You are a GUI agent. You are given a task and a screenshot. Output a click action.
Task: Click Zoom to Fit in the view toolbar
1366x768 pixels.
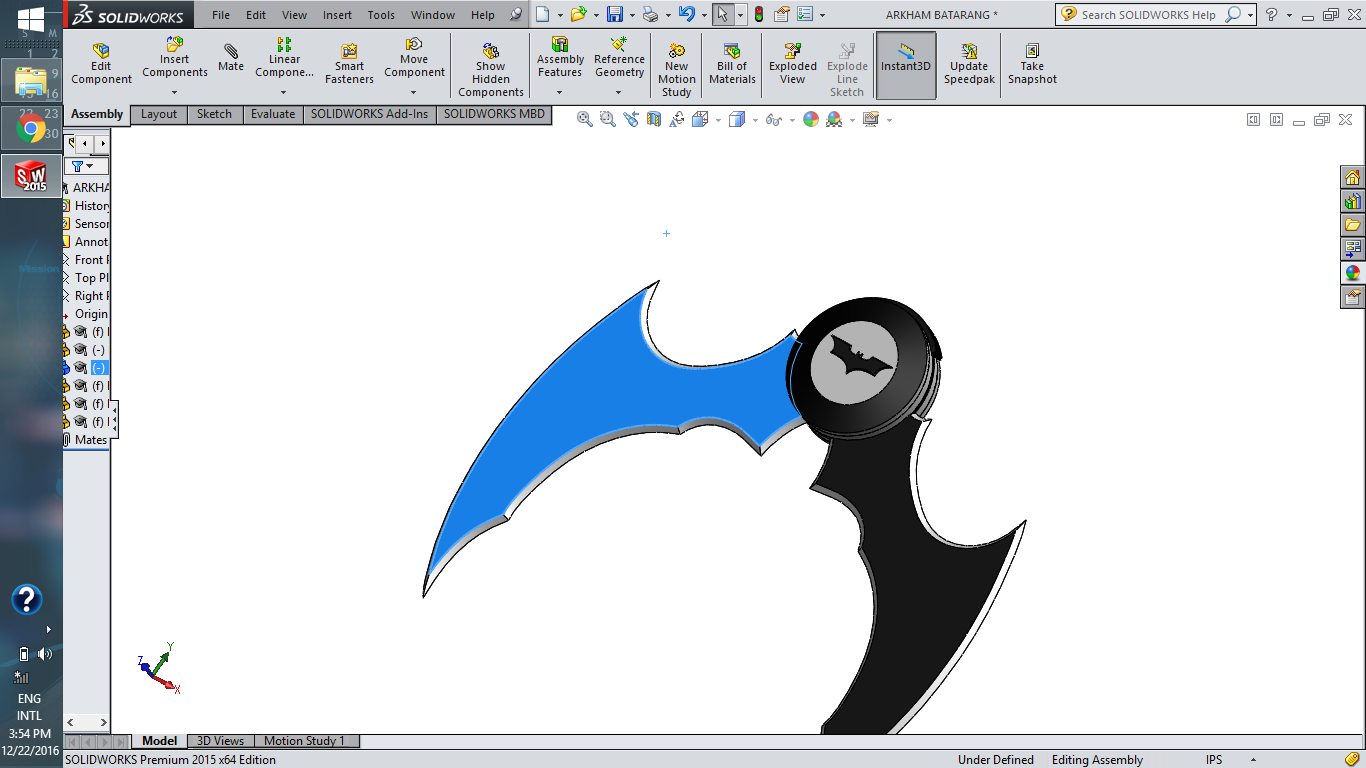coord(585,119)
